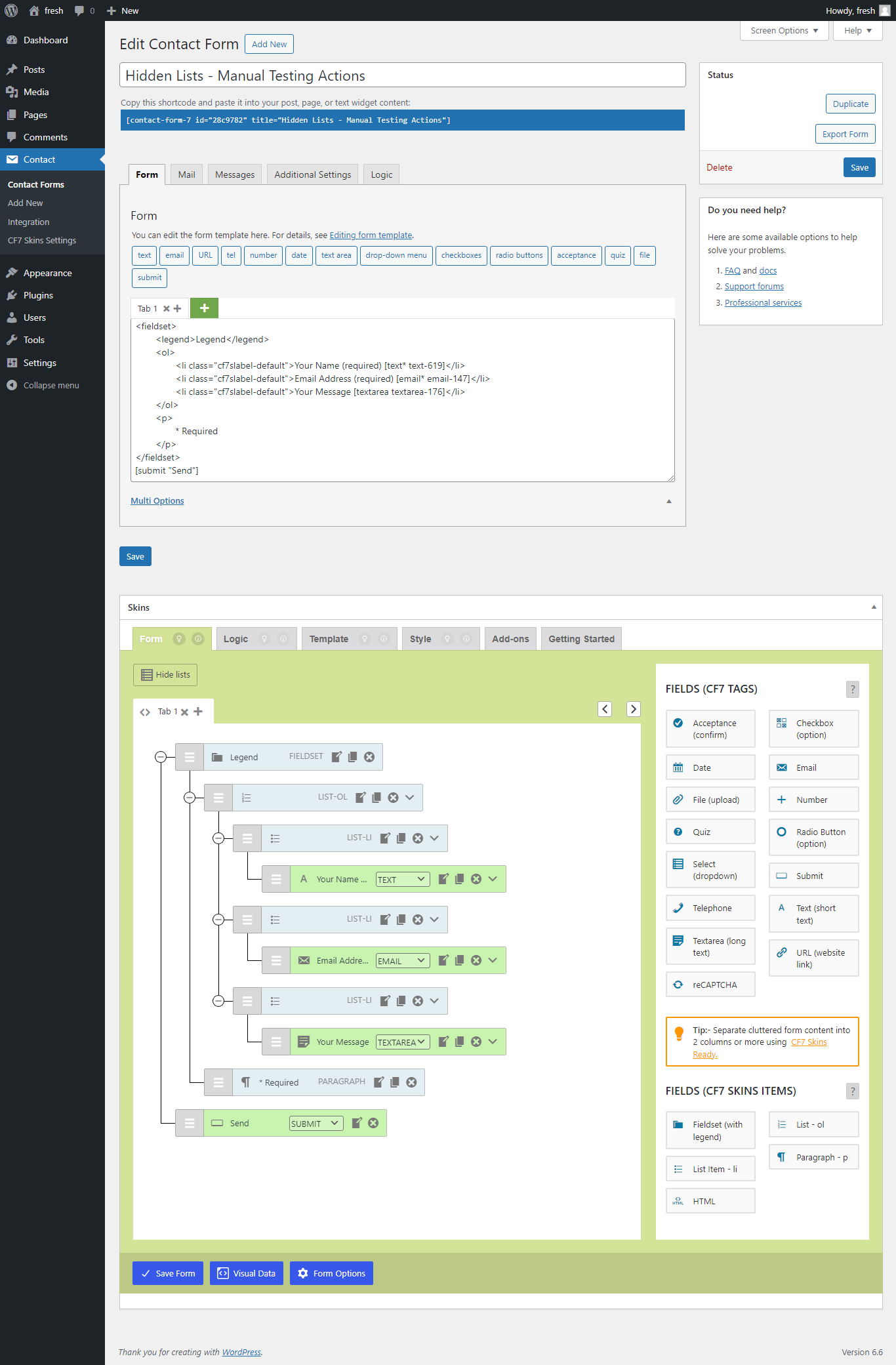Collapse the Legend fieldset tree node
896x1365 pixels.
(161, 757)
